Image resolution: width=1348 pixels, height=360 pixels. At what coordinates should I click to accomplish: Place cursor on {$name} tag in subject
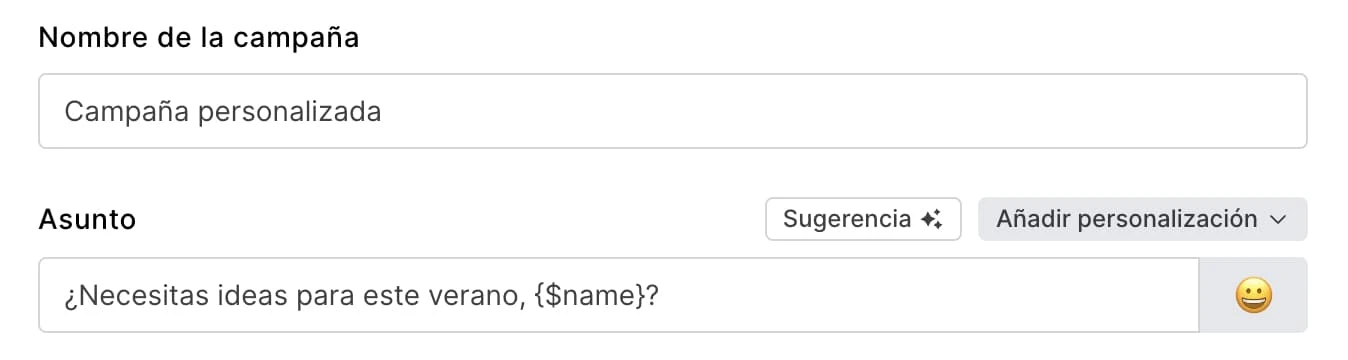590,296
